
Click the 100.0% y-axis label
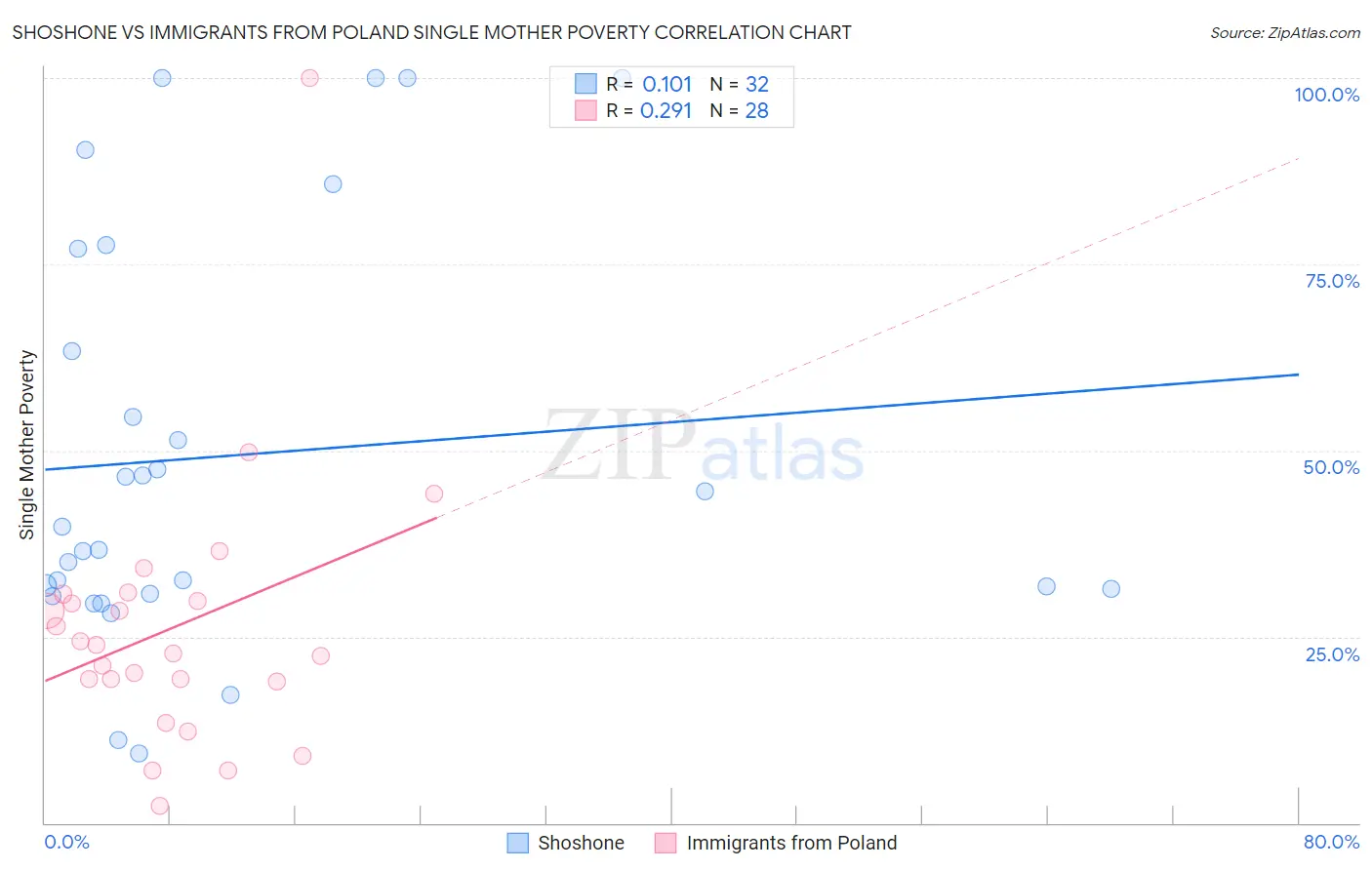[x=1326, y=95]
